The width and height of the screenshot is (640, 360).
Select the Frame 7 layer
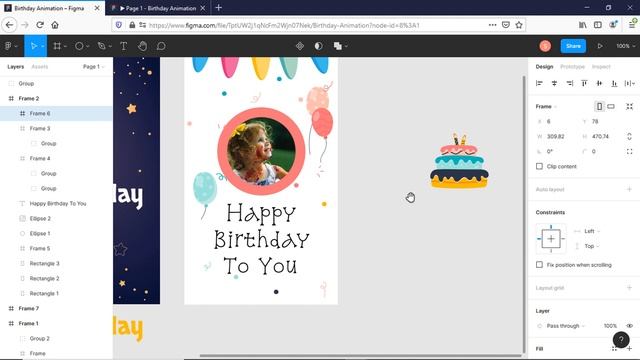click(x=56, y=308)
